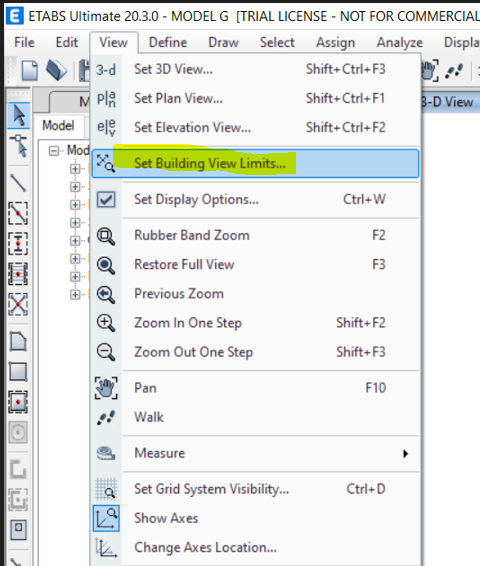Expand the last visible tree node

[x=75, y=295]
